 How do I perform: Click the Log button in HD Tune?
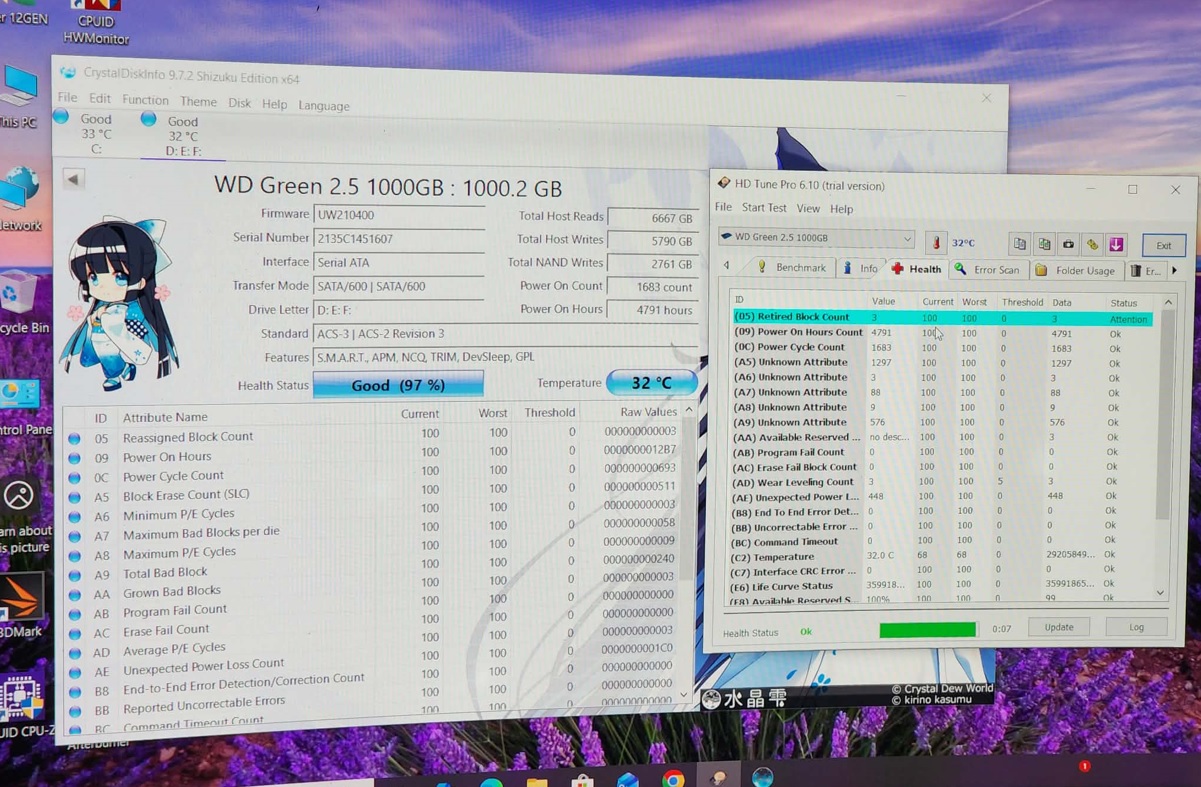(1136, 627)
